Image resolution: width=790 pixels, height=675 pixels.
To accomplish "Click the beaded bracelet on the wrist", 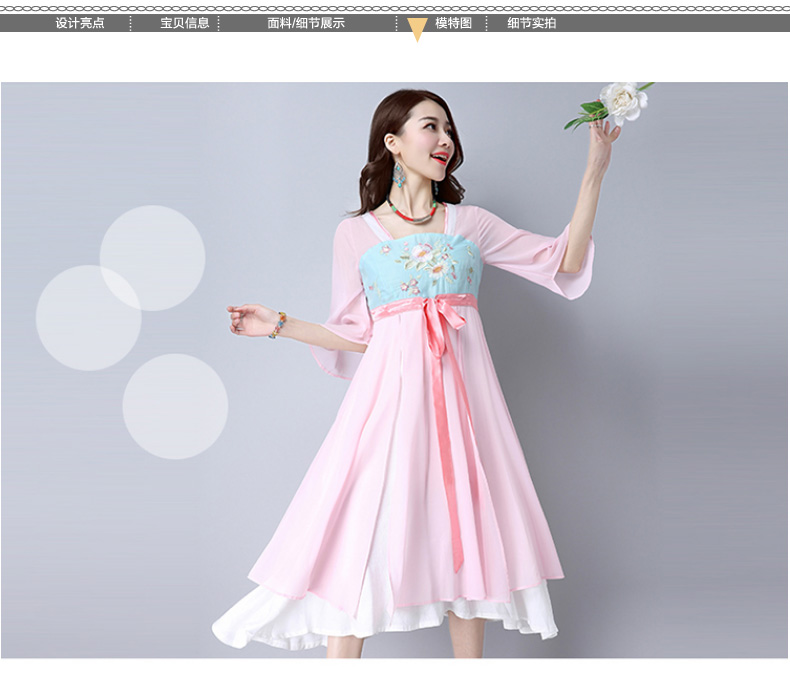I will tap(277, 325).
